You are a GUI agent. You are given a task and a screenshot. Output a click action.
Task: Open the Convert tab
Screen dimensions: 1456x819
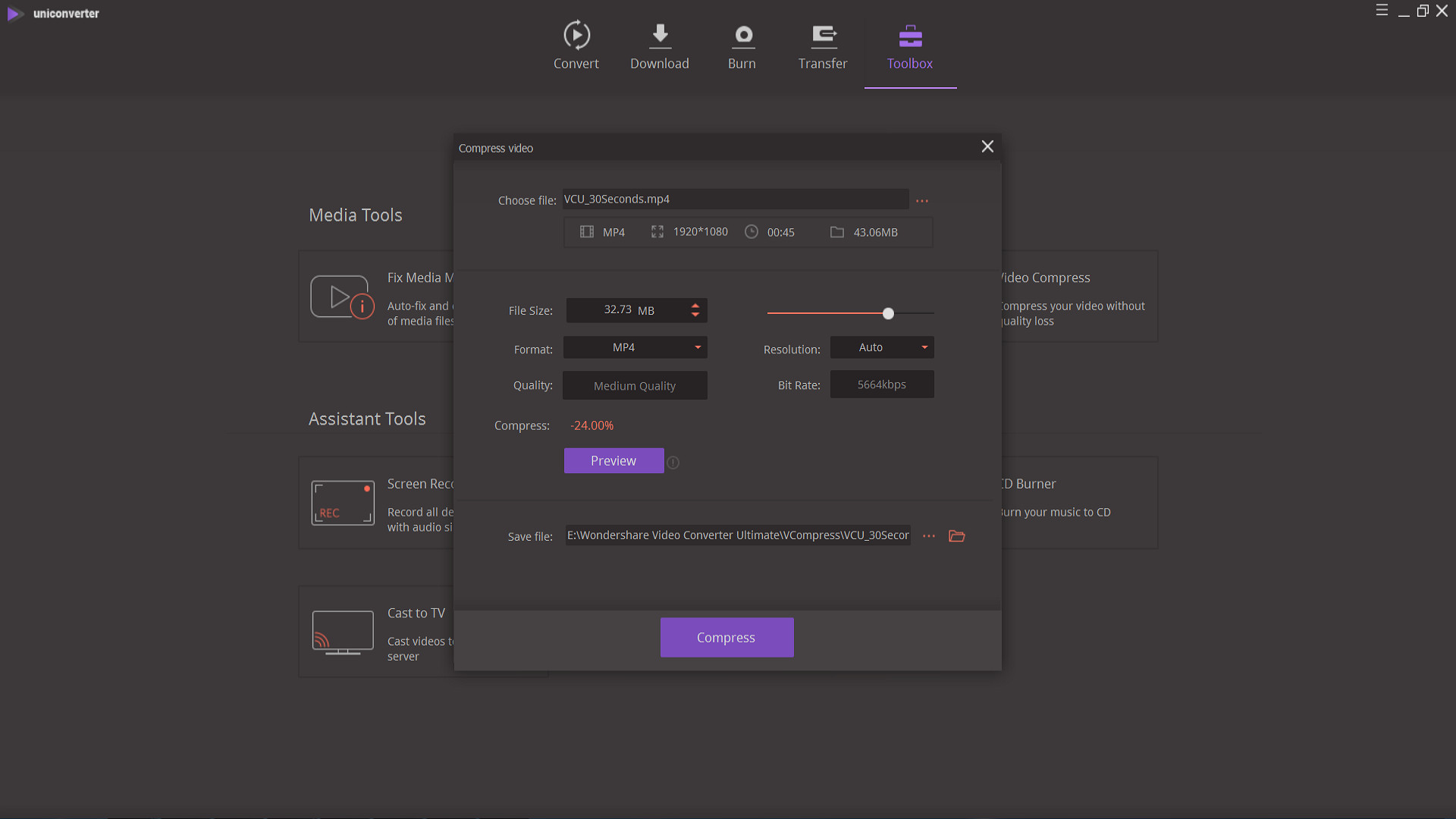(x=576, y=46)
